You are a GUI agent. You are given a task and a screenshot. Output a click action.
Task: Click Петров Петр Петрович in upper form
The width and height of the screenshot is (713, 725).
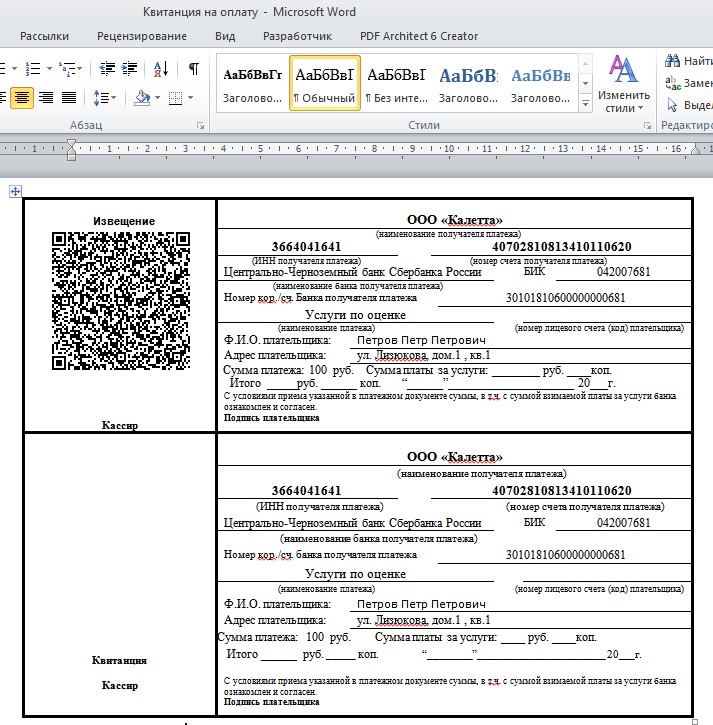(x=421, y=340)
